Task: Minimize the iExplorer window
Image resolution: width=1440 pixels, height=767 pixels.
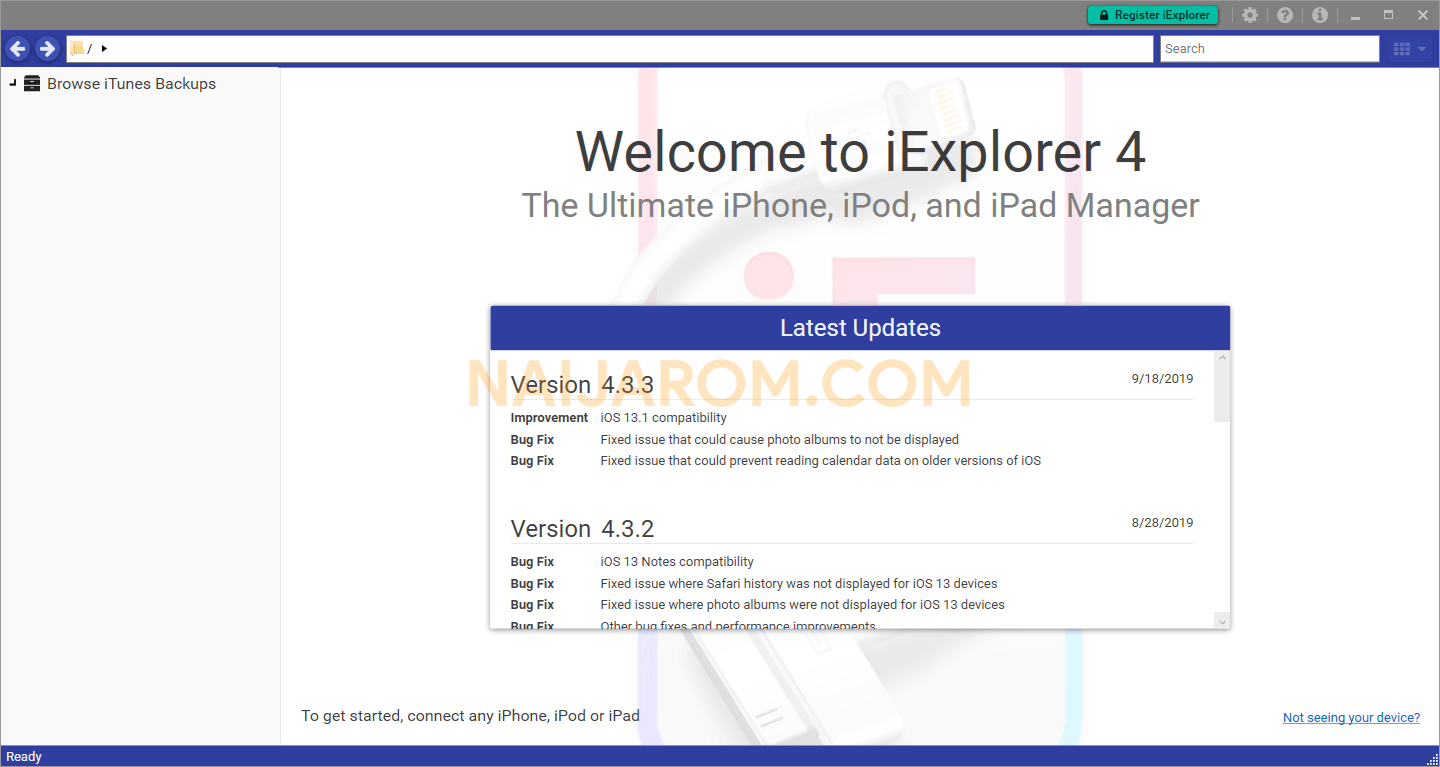Action: pos(1355,15)
